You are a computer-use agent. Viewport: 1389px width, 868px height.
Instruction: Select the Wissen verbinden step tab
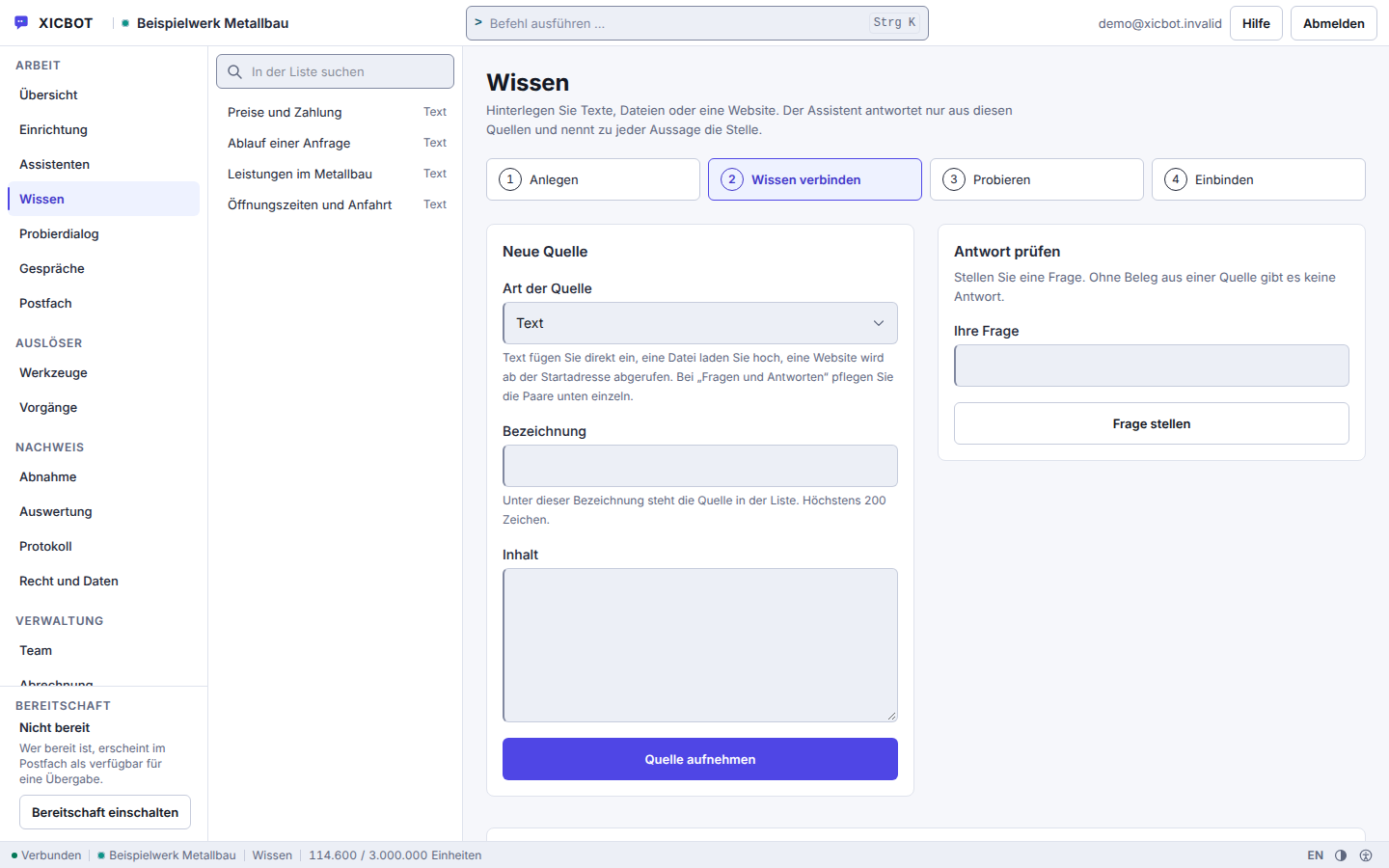(815, 179)
